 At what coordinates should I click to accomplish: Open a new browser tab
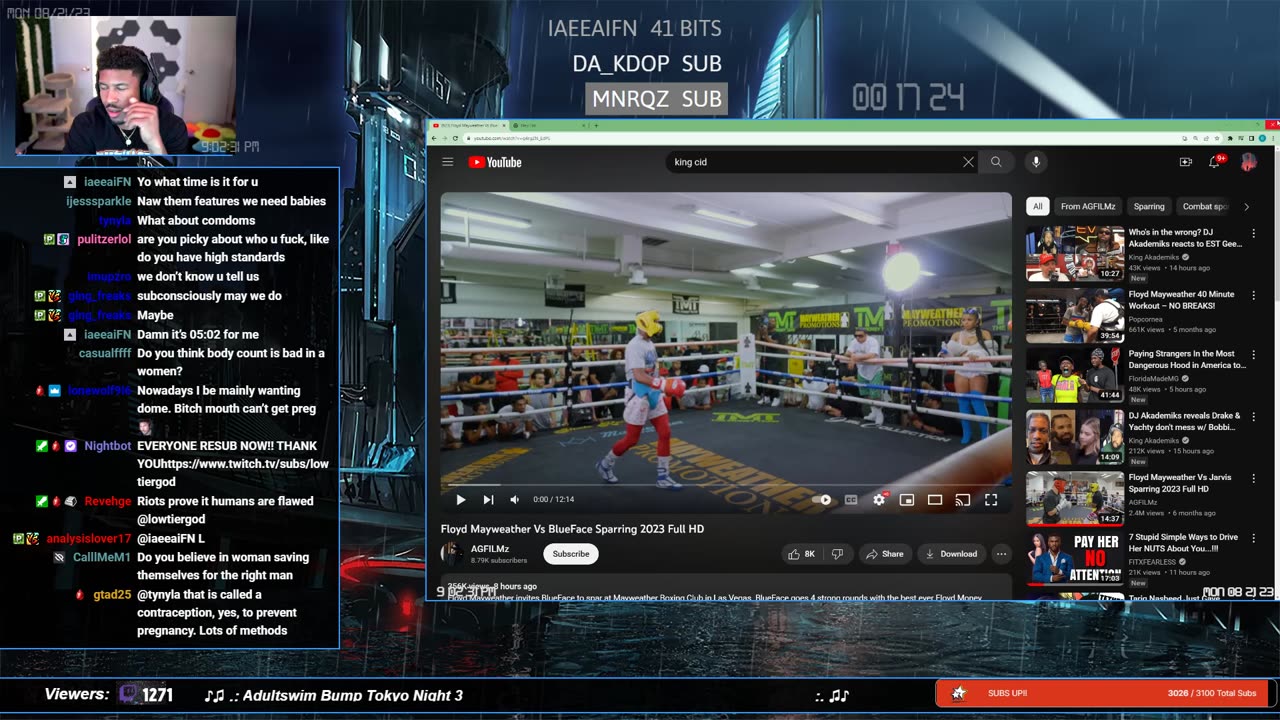point(596,125)
